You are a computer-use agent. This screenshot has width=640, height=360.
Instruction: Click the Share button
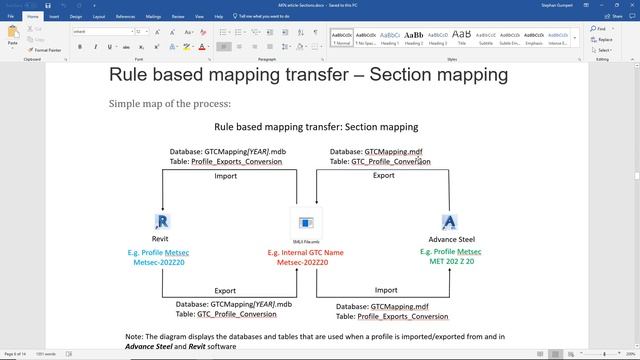pos(614,16)
